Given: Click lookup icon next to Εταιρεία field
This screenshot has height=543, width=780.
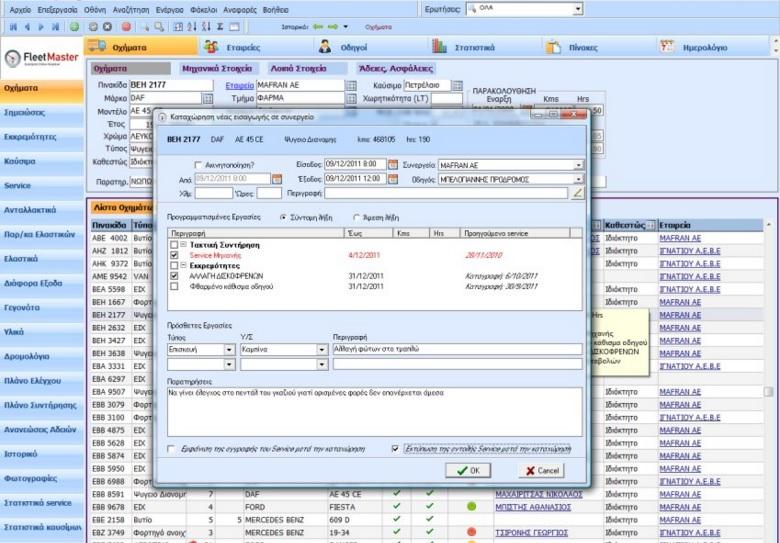Looking at the screenshot, I should tap(351, 86).
